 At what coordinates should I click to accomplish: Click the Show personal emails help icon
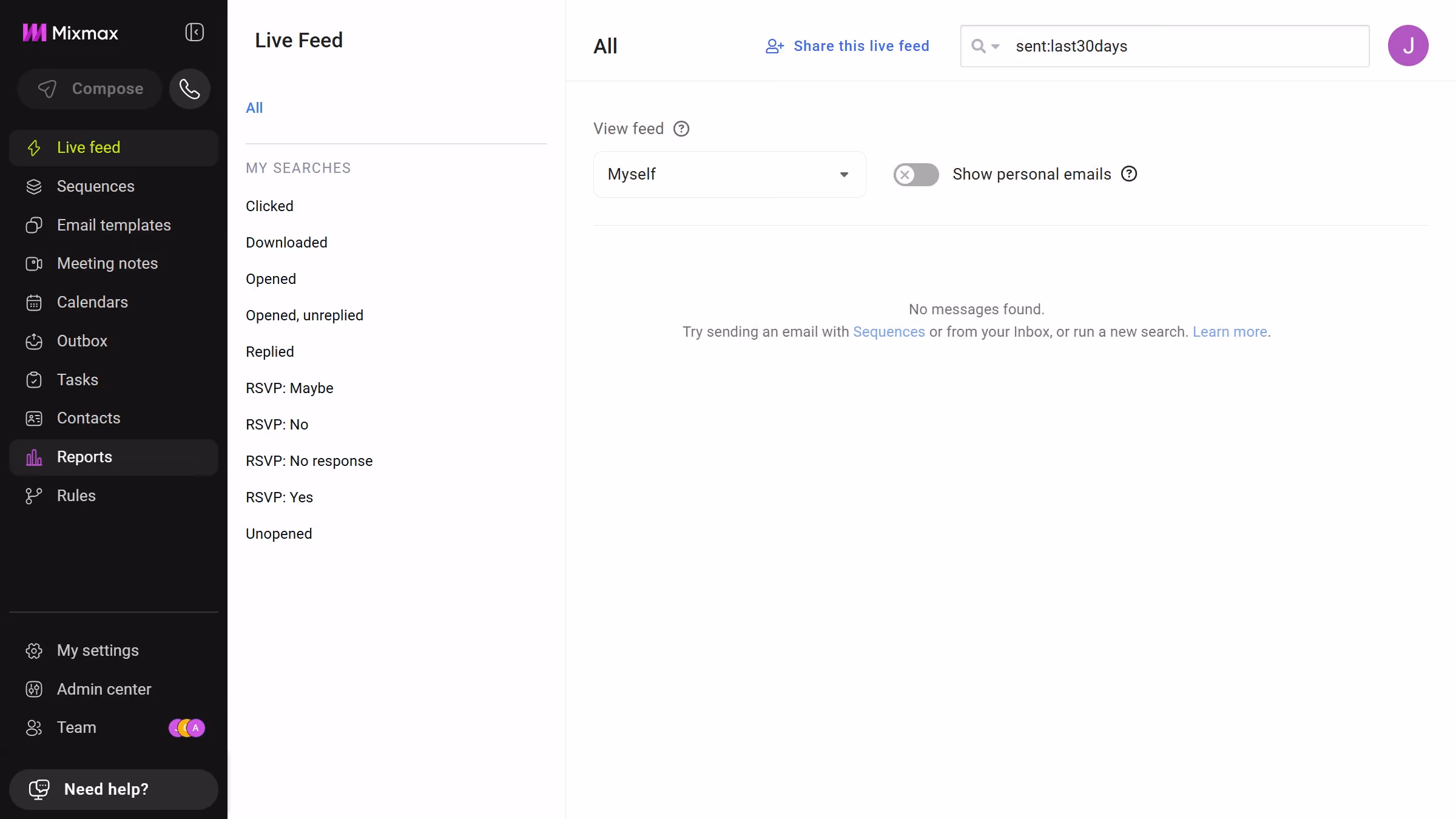[1129, 174]
